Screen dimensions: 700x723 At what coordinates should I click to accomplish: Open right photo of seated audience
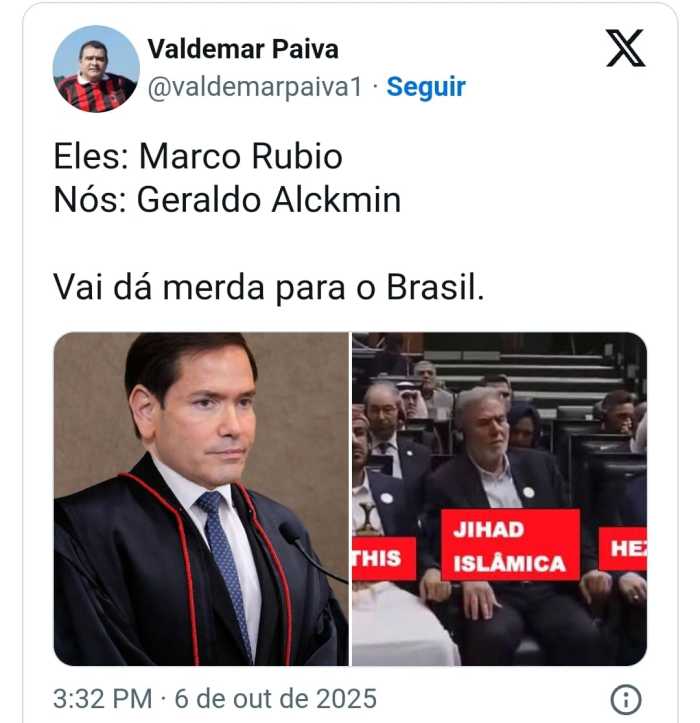pos(499,499)
